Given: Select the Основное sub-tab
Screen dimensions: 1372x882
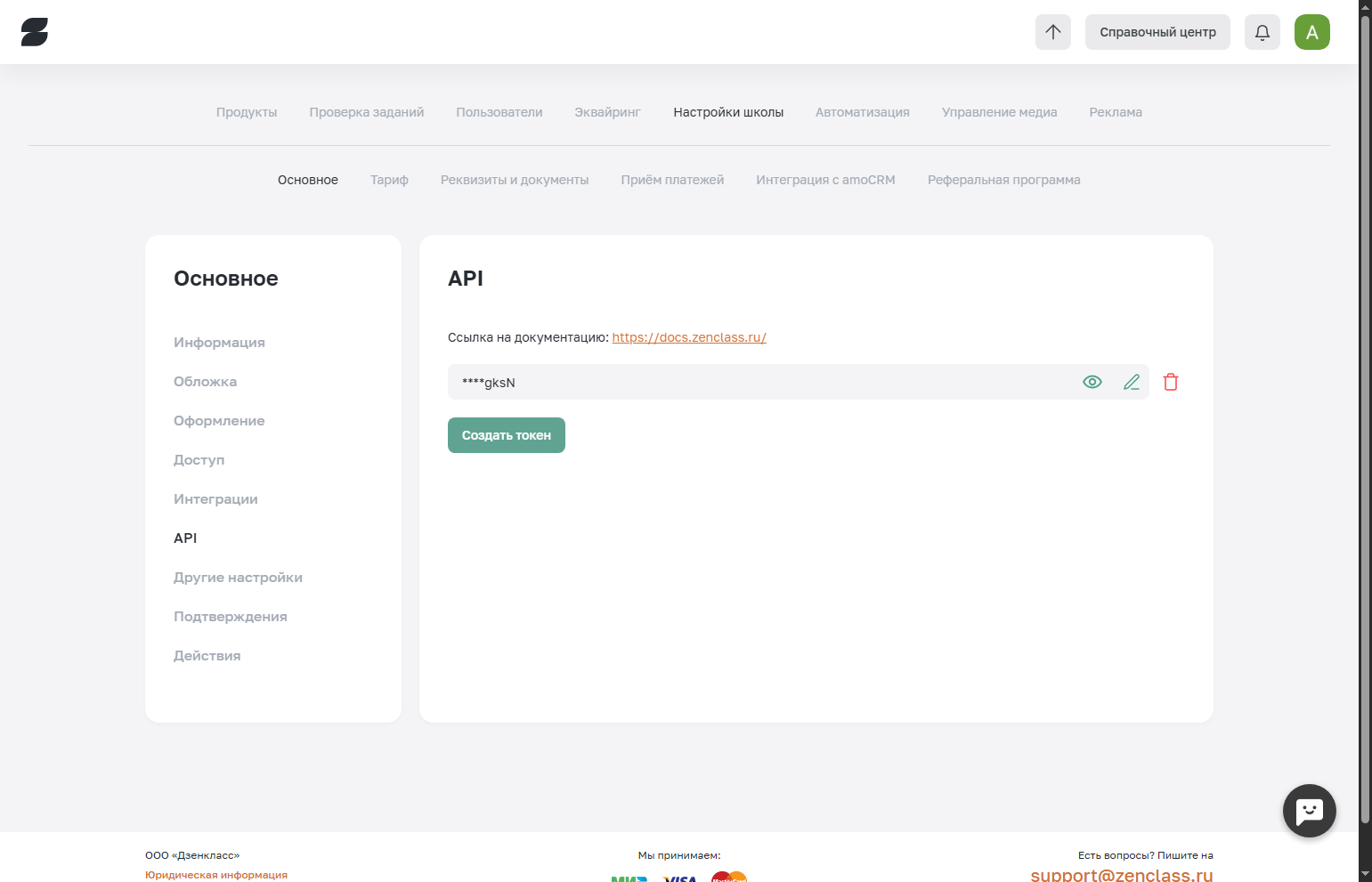Looking at the screenshot, I should click(308, 180).
